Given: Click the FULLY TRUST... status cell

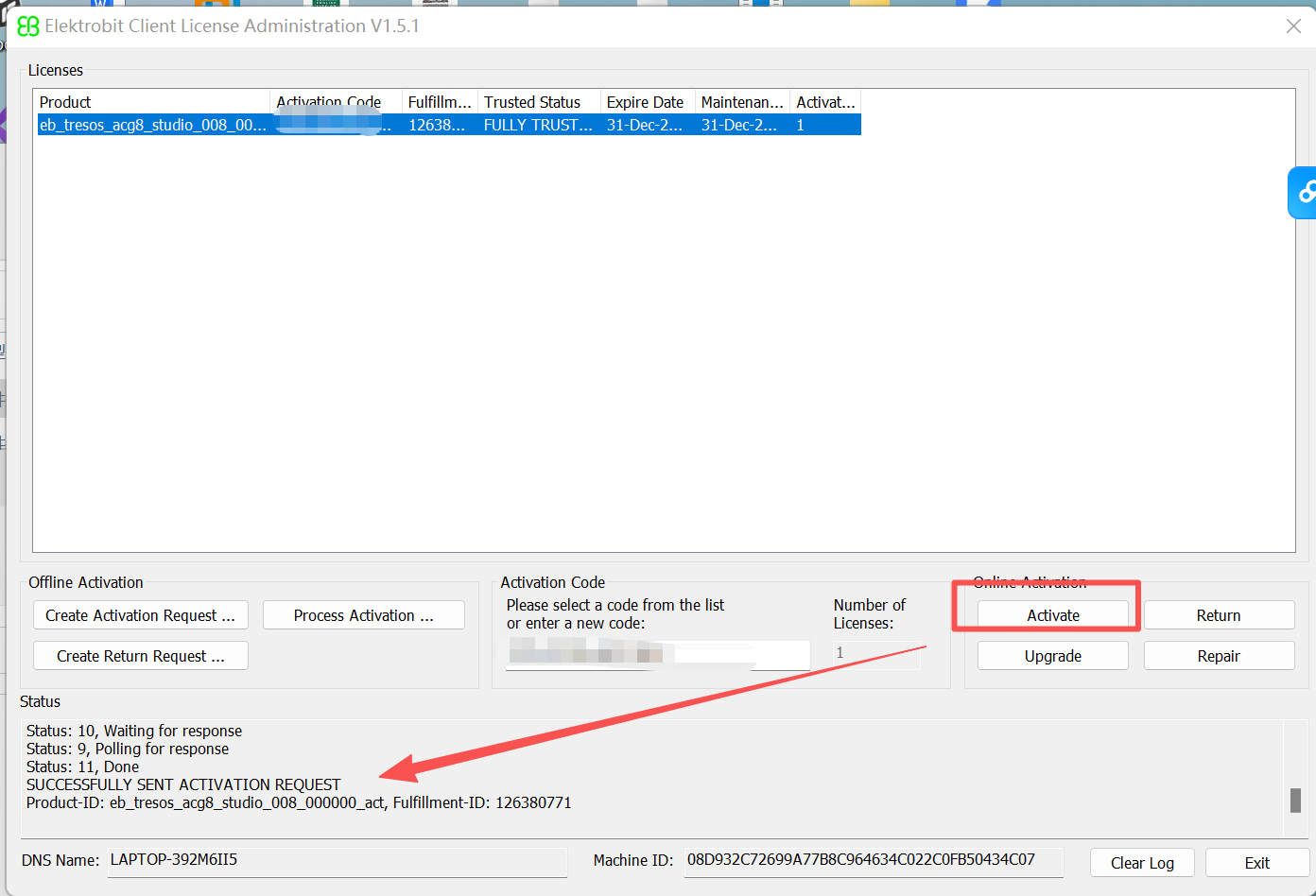Looking at the screenshot, I should (x=538, y=125).
